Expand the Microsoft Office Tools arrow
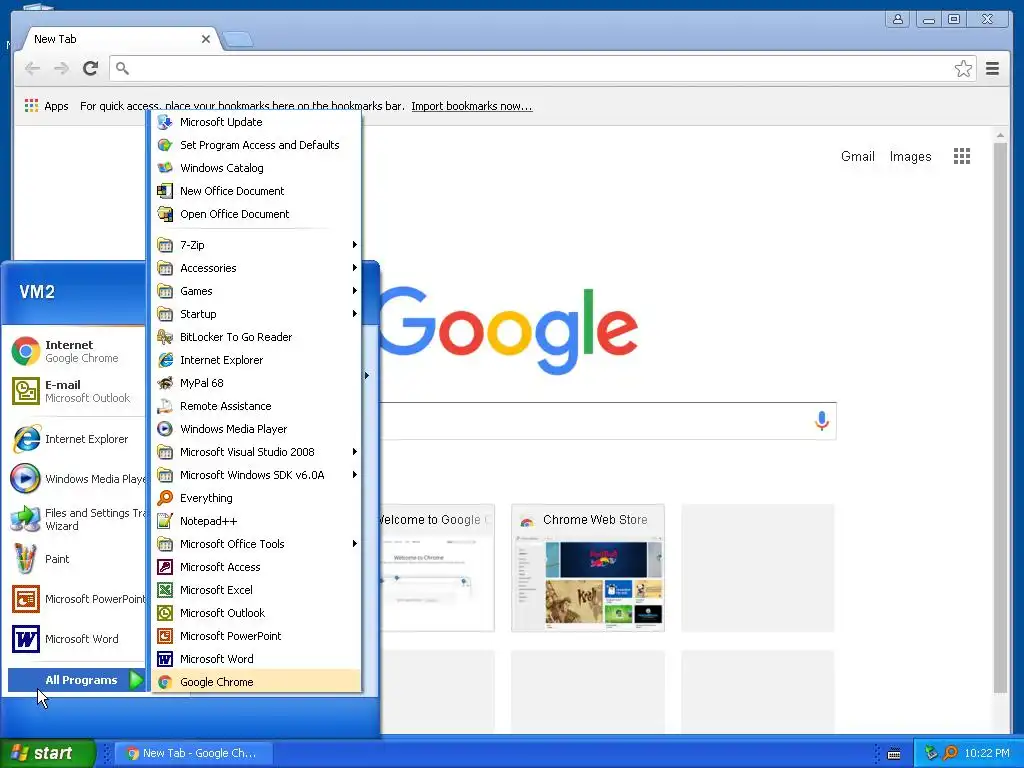 [x=355, y=544]
